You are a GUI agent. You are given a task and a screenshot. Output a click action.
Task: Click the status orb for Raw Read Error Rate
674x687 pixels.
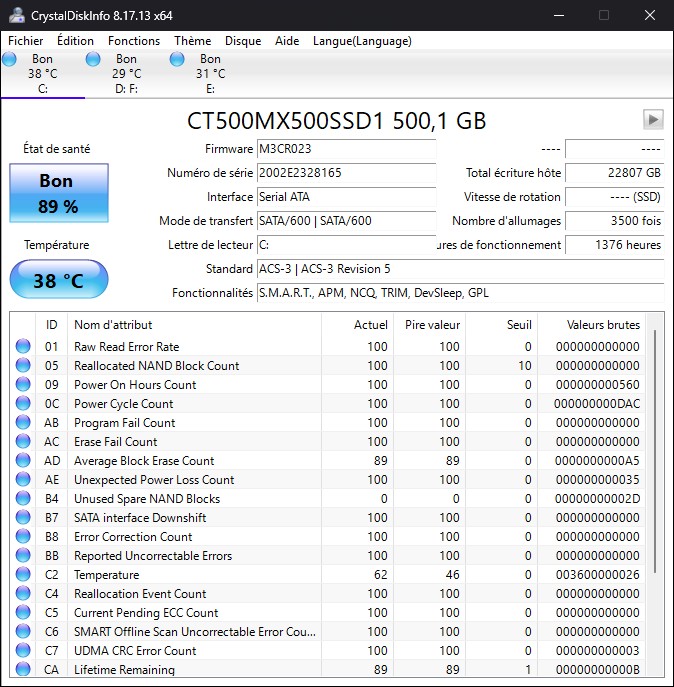click(23, 346)
